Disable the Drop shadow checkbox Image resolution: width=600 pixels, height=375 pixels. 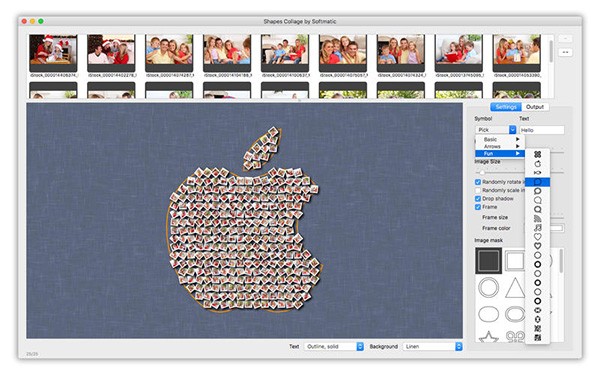point(478,199)
